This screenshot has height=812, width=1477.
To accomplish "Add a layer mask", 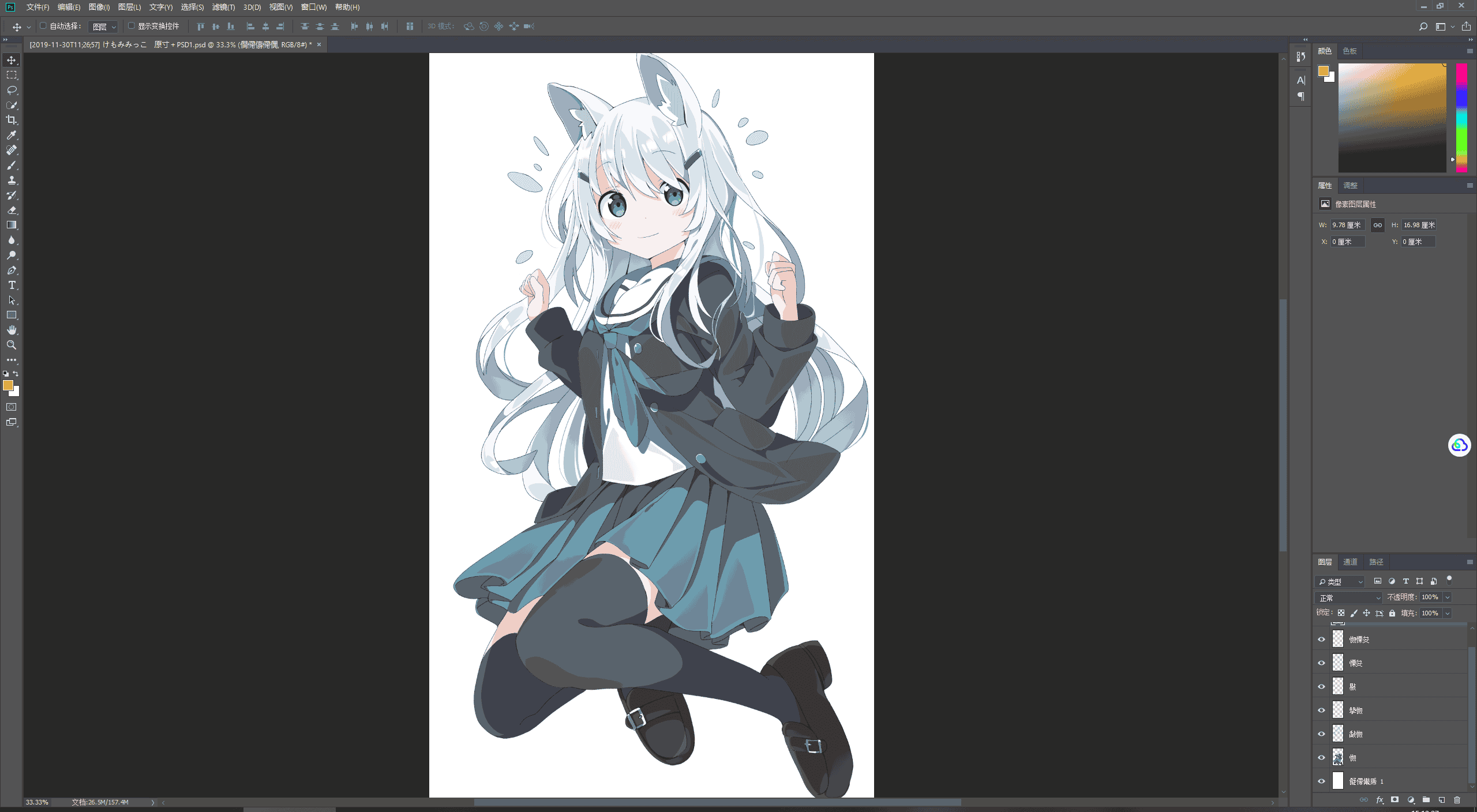I will tap(1394, 800).
